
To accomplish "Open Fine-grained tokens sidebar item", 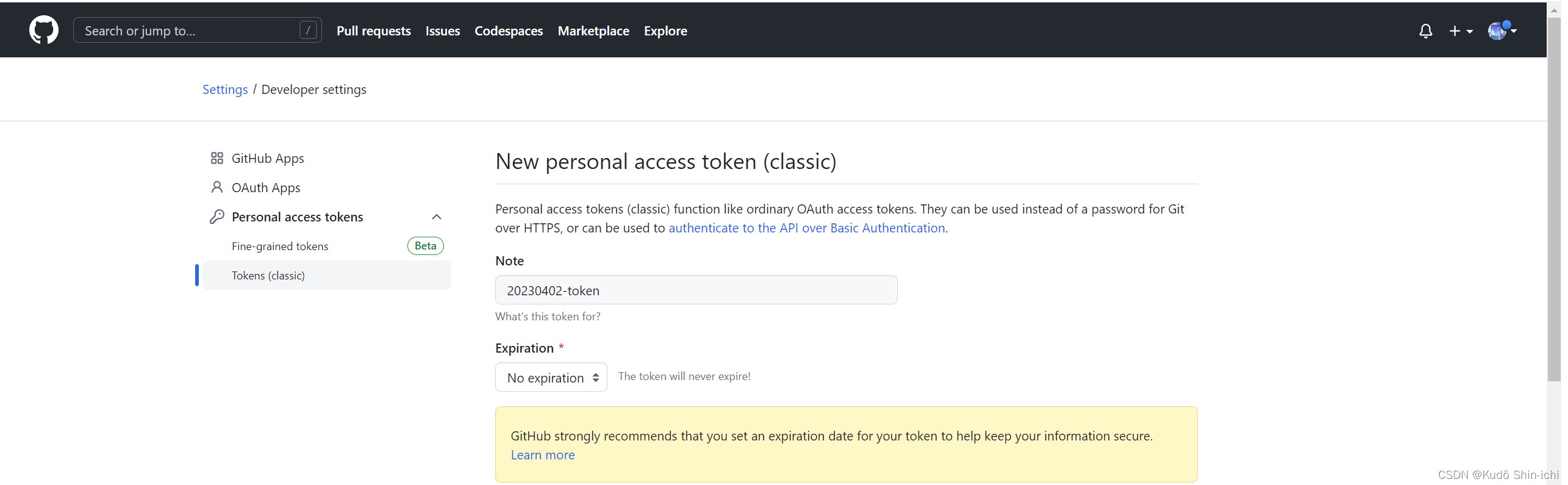I will click(280, 246).
